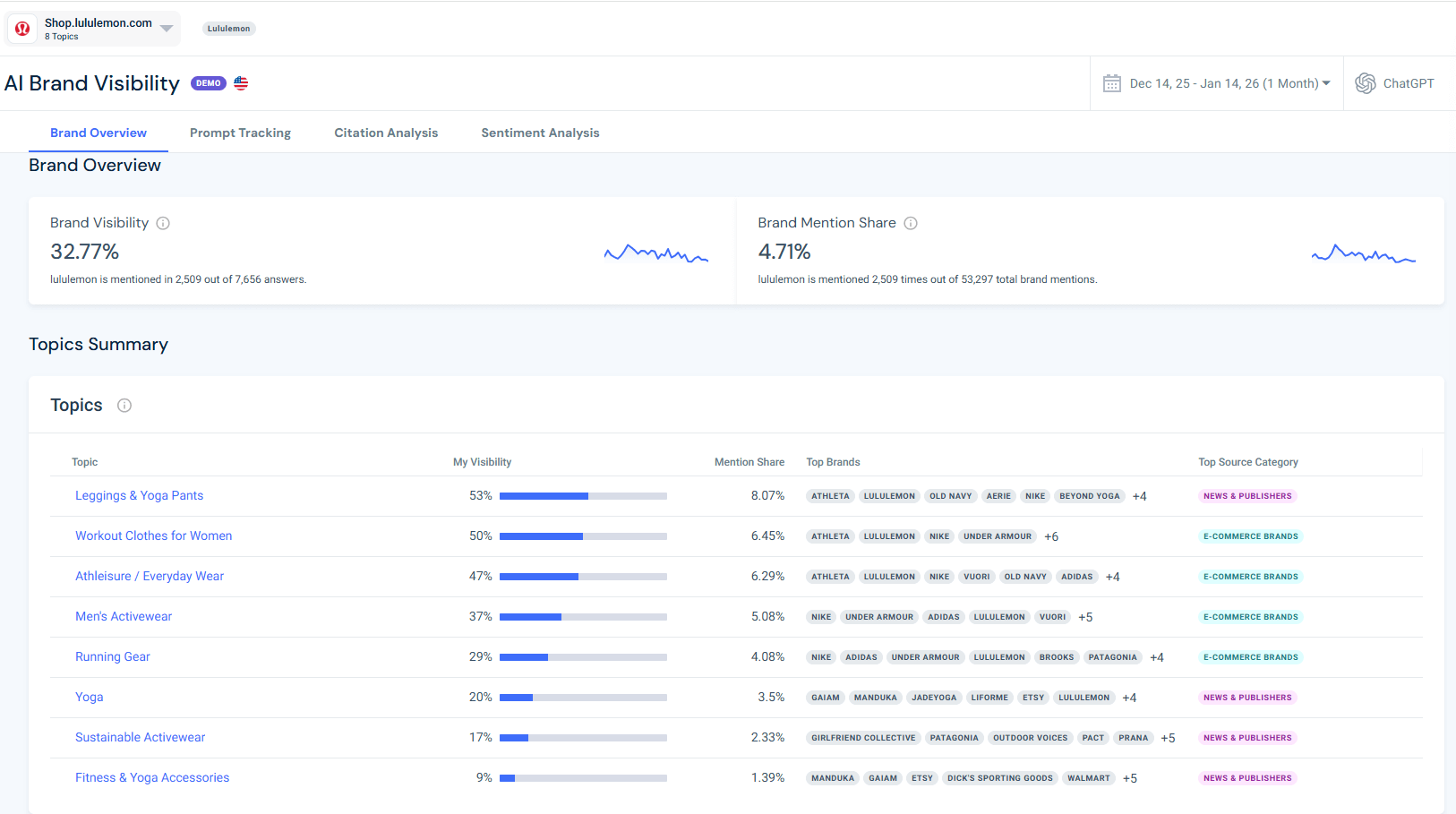Open the ChatGPT model selector icon

[1366, 82]
